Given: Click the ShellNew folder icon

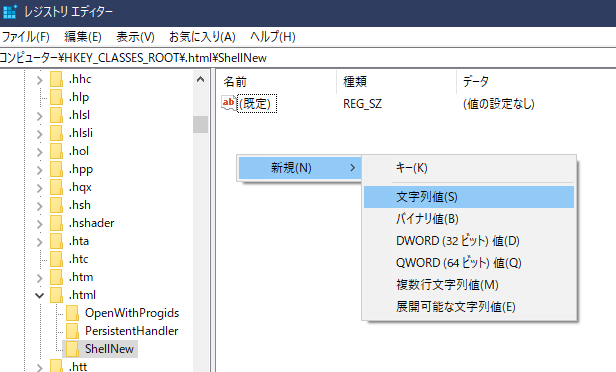Looking at the screenshot, I should (72, 349).
